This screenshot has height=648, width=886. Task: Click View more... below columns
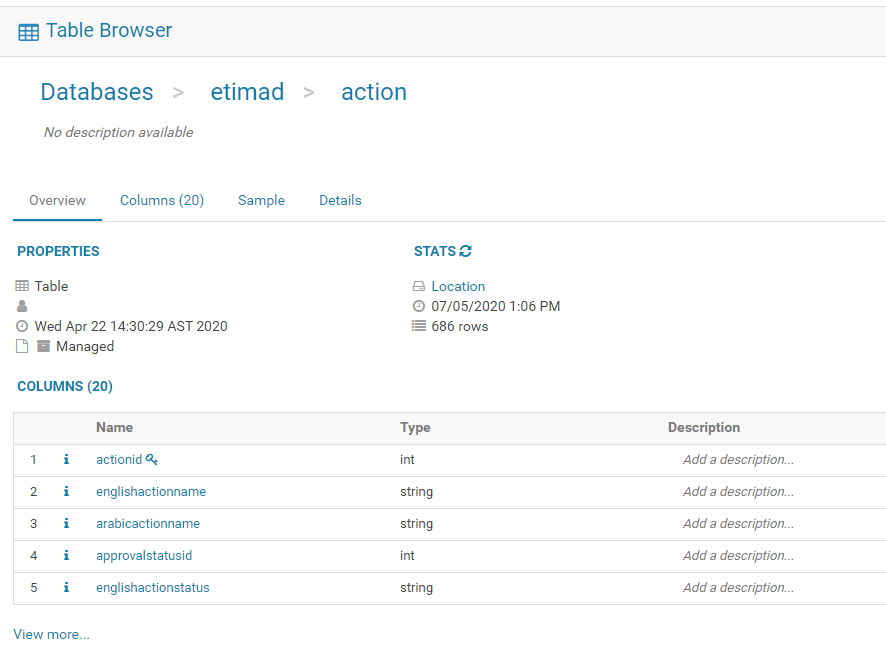click(51, 634)
